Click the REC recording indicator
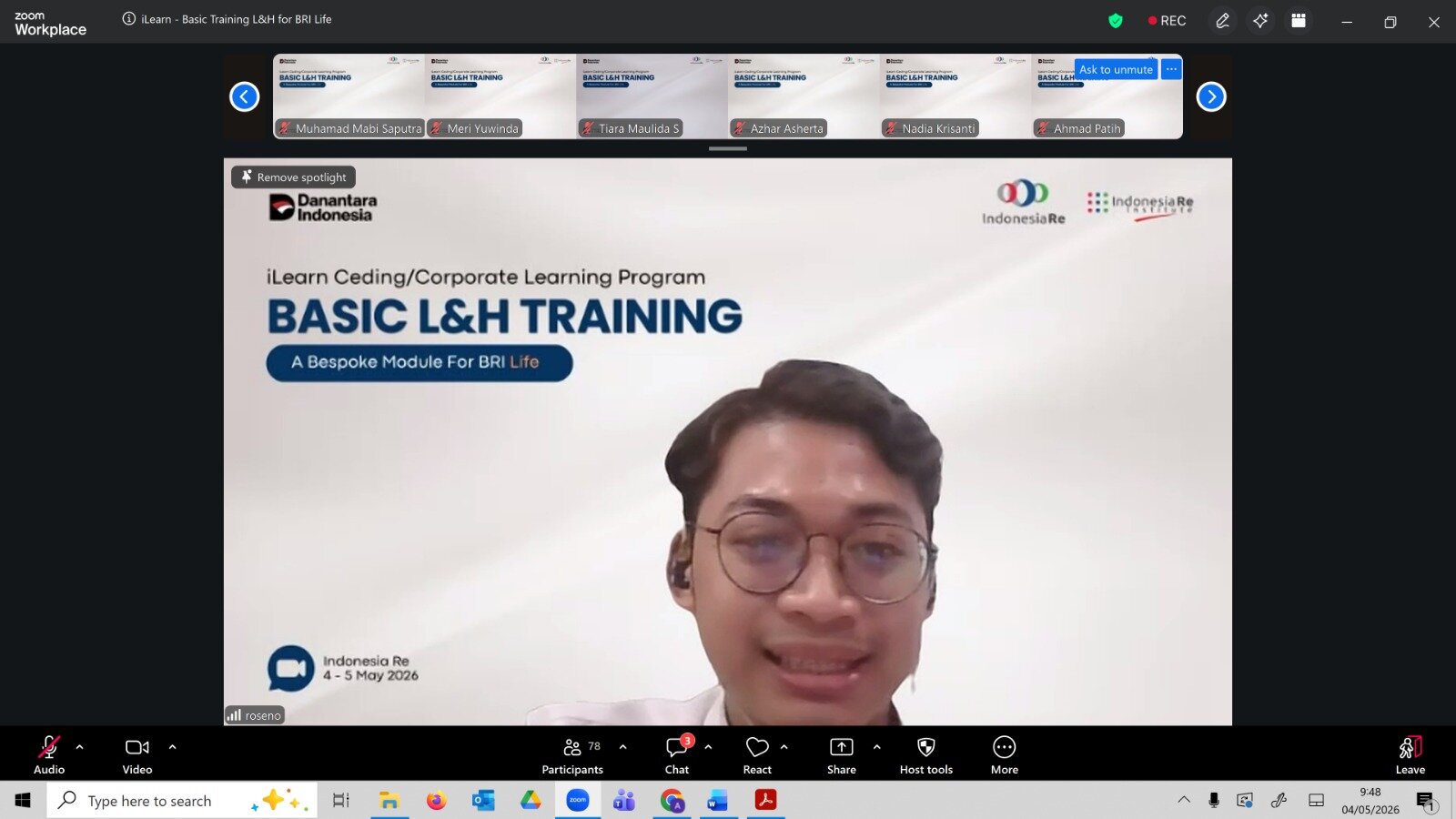 pos(1167,21)
